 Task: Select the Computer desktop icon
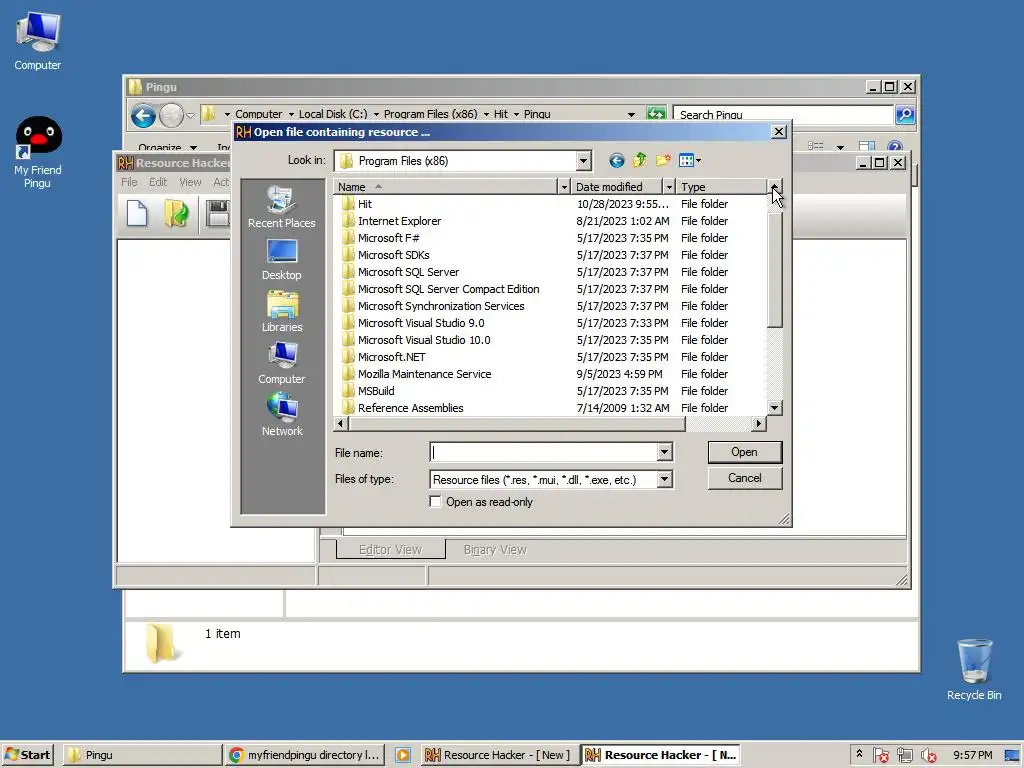click(38, 42)
